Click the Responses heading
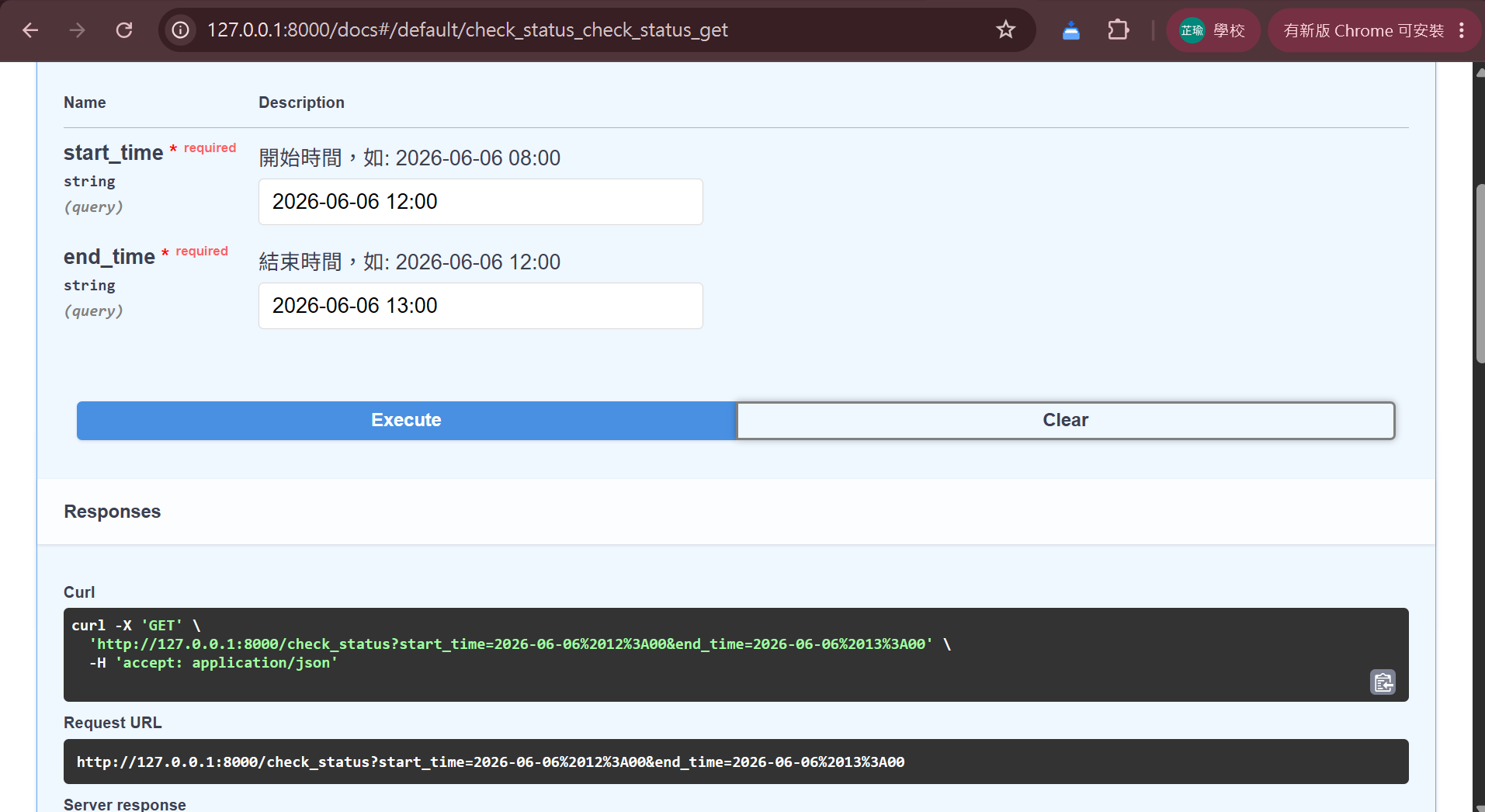Image resolution: width=1485 pixels, height=812 pixels. click(113, 512)
